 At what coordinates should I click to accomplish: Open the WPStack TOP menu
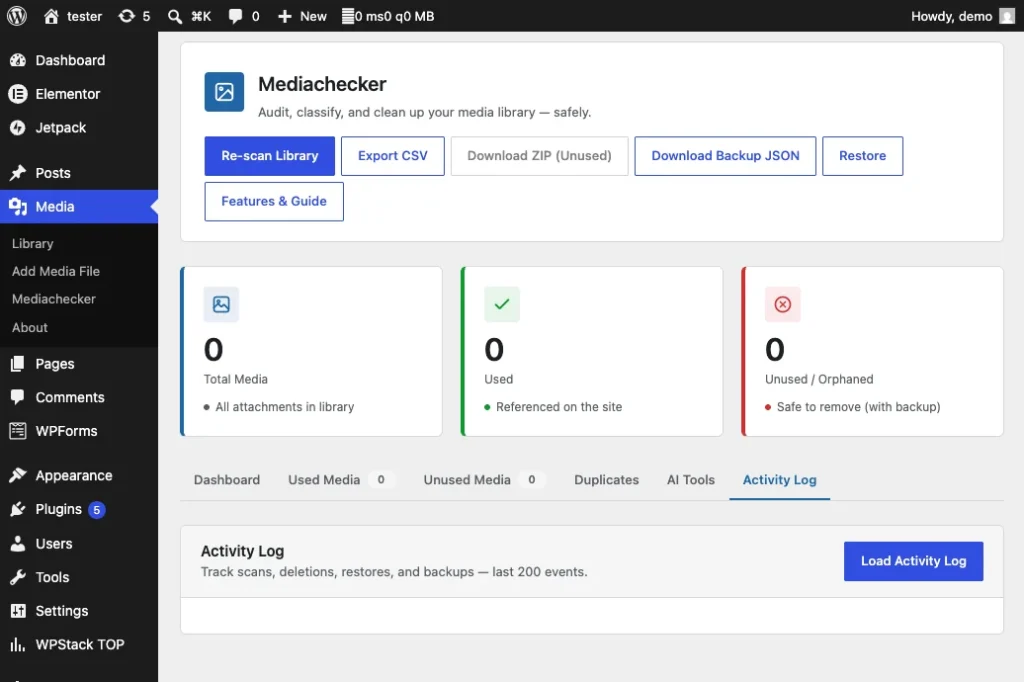tap(78, 645)
